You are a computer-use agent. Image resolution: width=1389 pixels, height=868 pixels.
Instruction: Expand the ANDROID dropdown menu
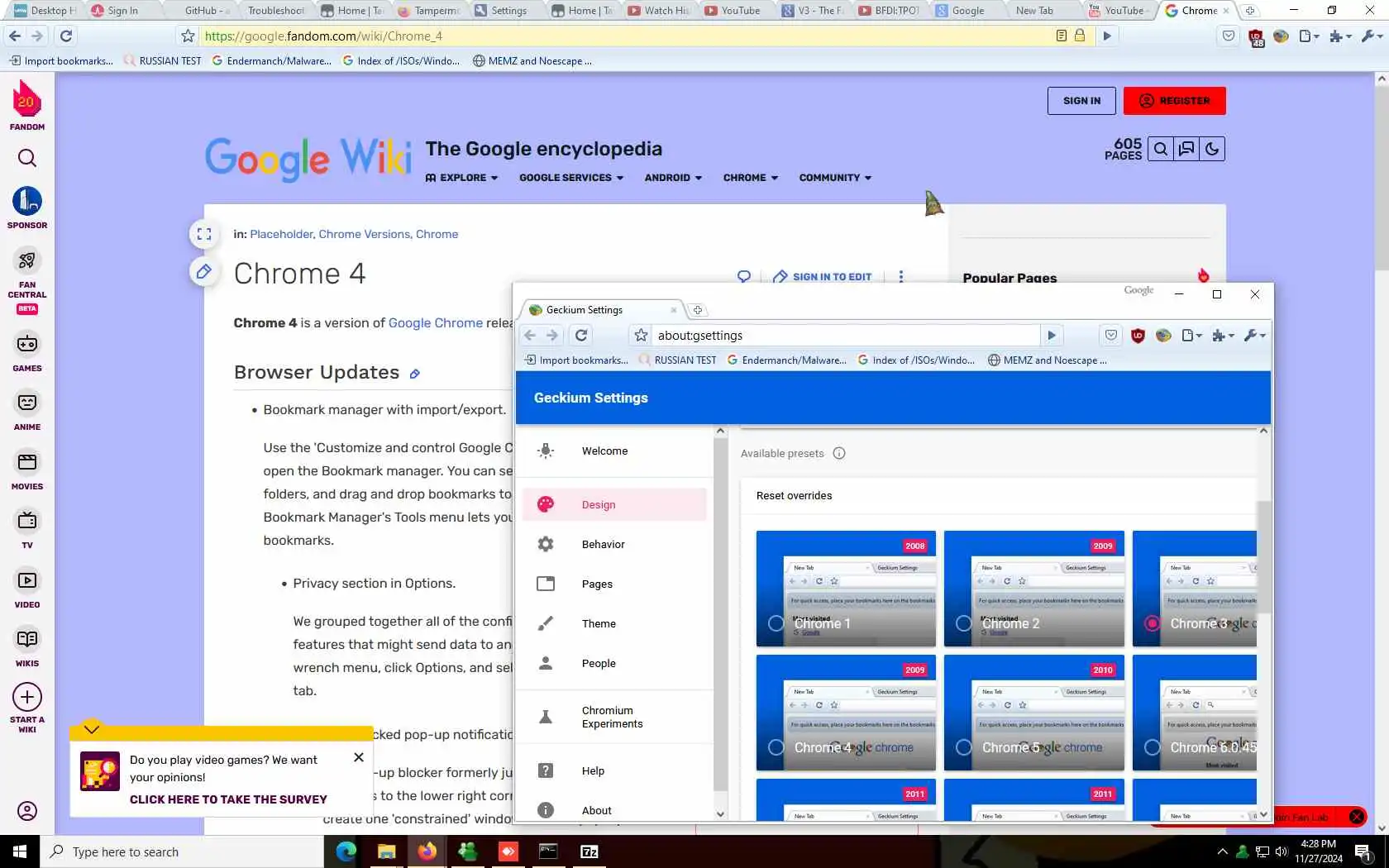673,178
